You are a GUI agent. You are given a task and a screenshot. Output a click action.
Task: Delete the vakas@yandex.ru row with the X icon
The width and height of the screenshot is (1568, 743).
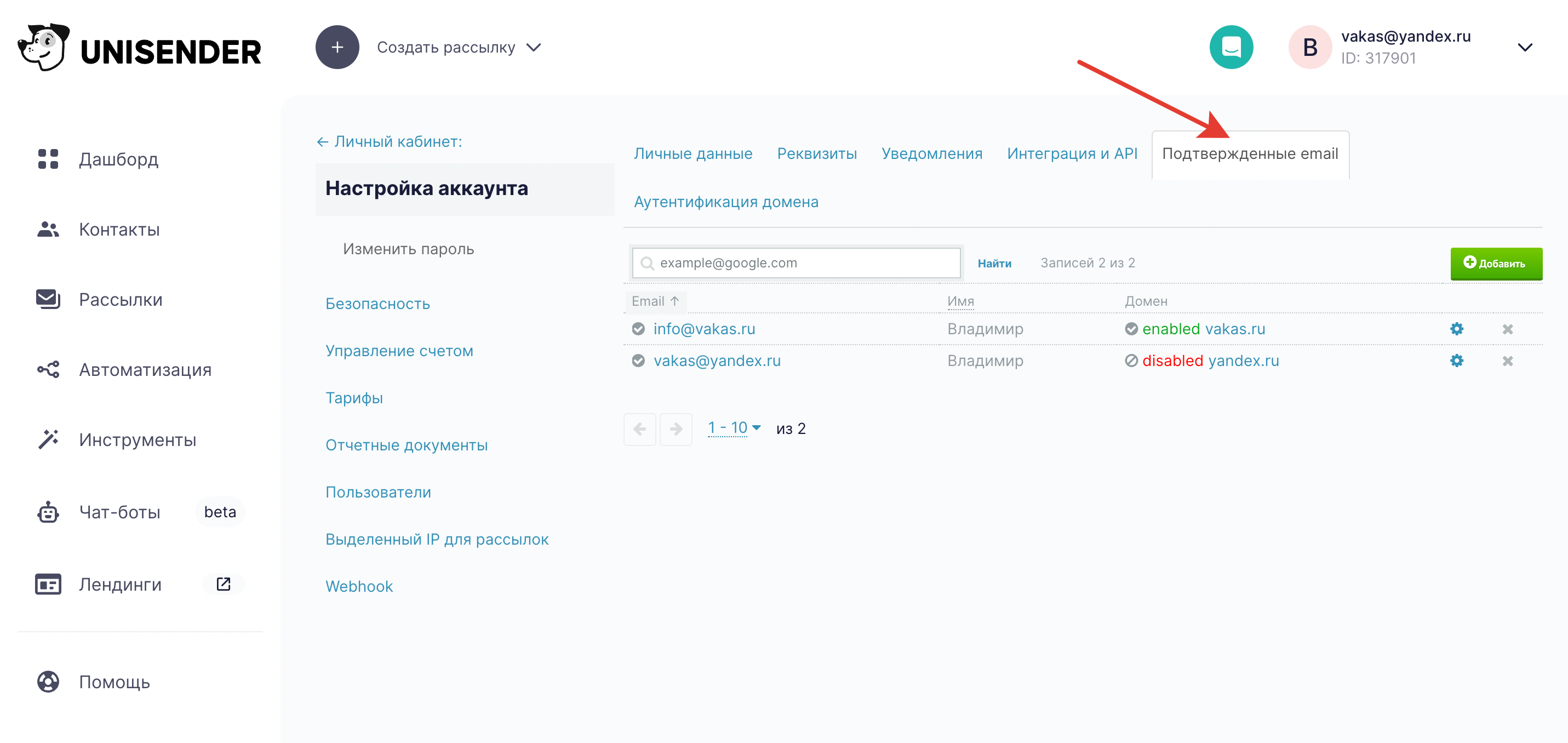(1507, 361)
